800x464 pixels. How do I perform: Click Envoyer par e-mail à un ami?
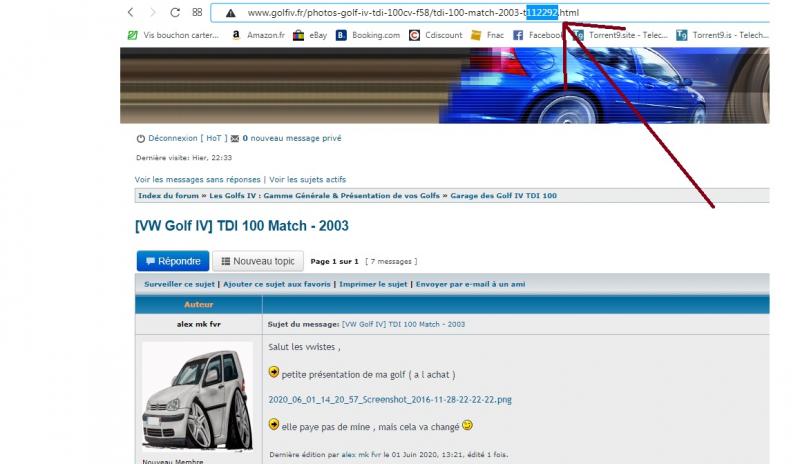pos(470,284)
